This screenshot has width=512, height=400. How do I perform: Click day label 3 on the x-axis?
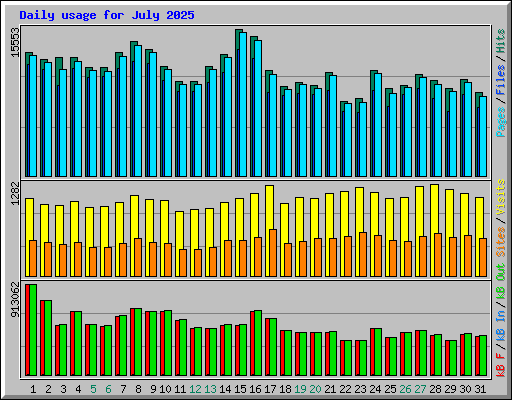coord(63,389)
